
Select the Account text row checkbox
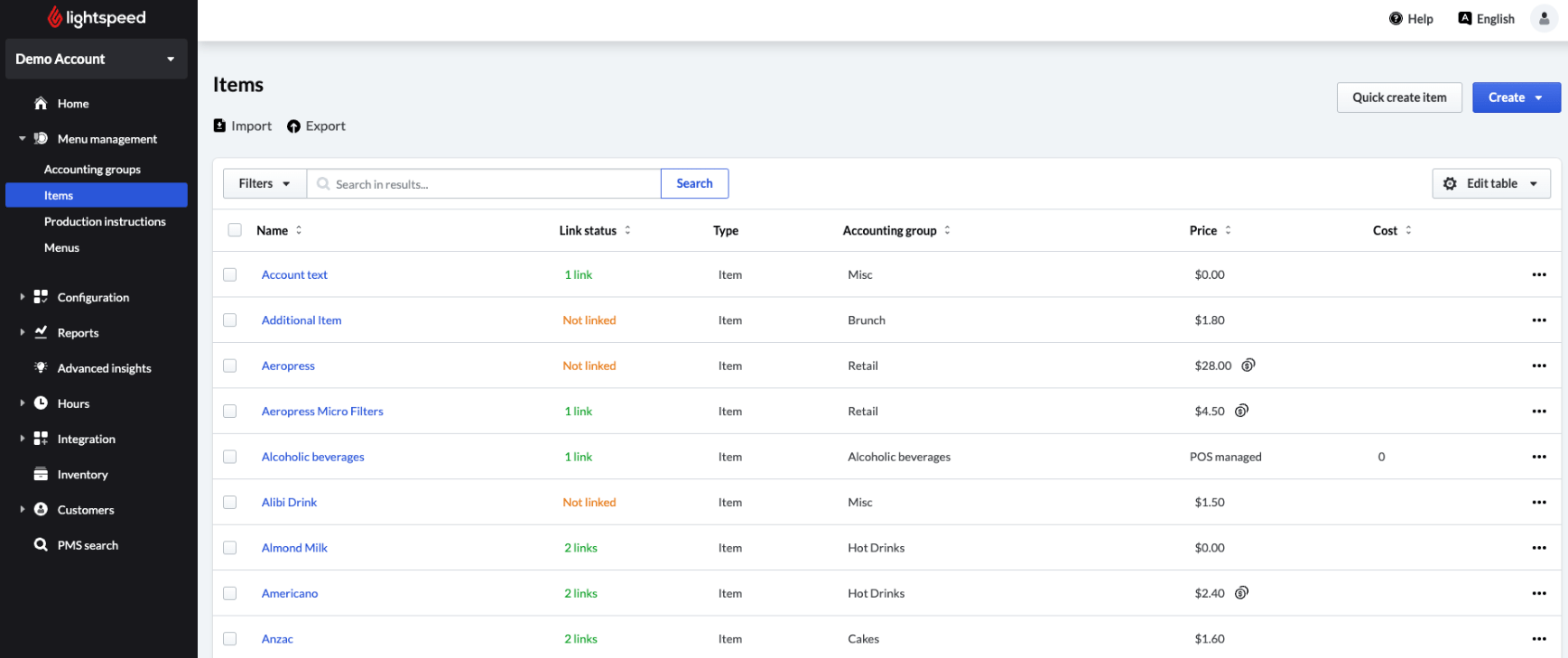(x=230, y=274)
